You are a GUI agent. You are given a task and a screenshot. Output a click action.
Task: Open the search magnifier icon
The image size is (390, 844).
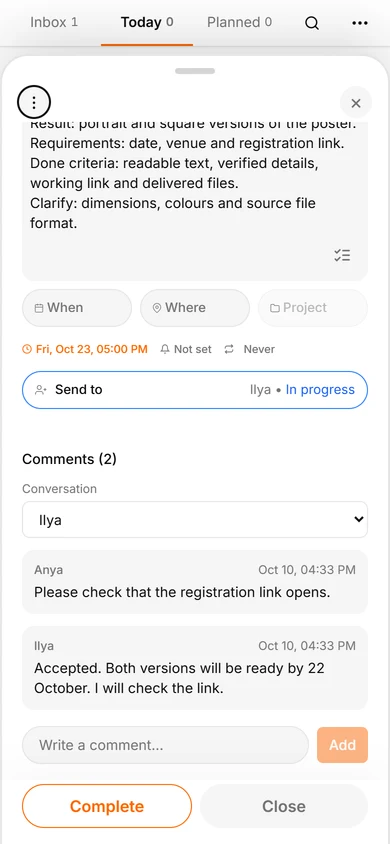312,23
